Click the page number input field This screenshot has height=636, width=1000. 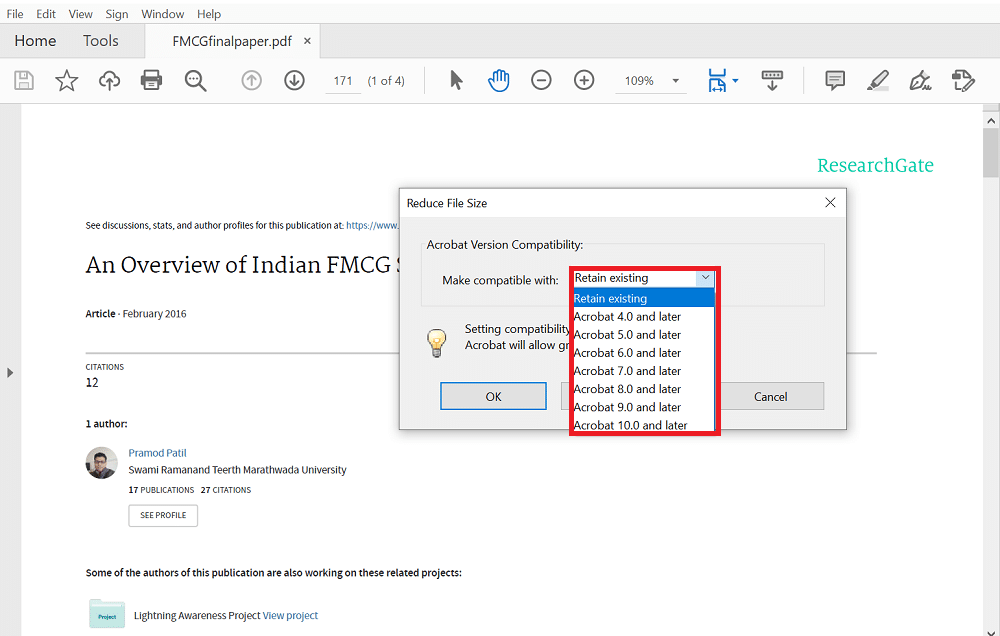(343, 81)
